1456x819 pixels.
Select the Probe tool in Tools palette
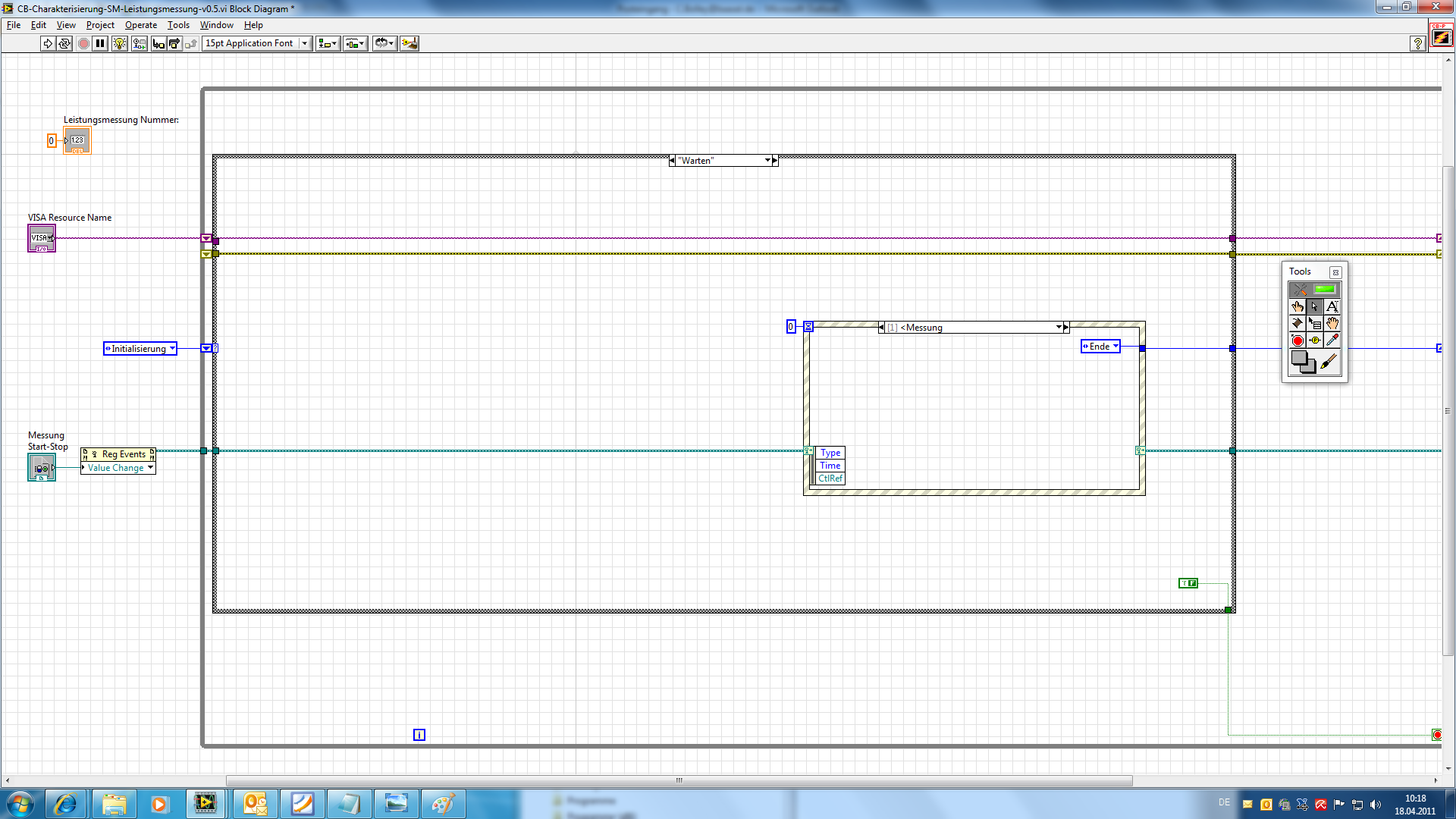1315,340
